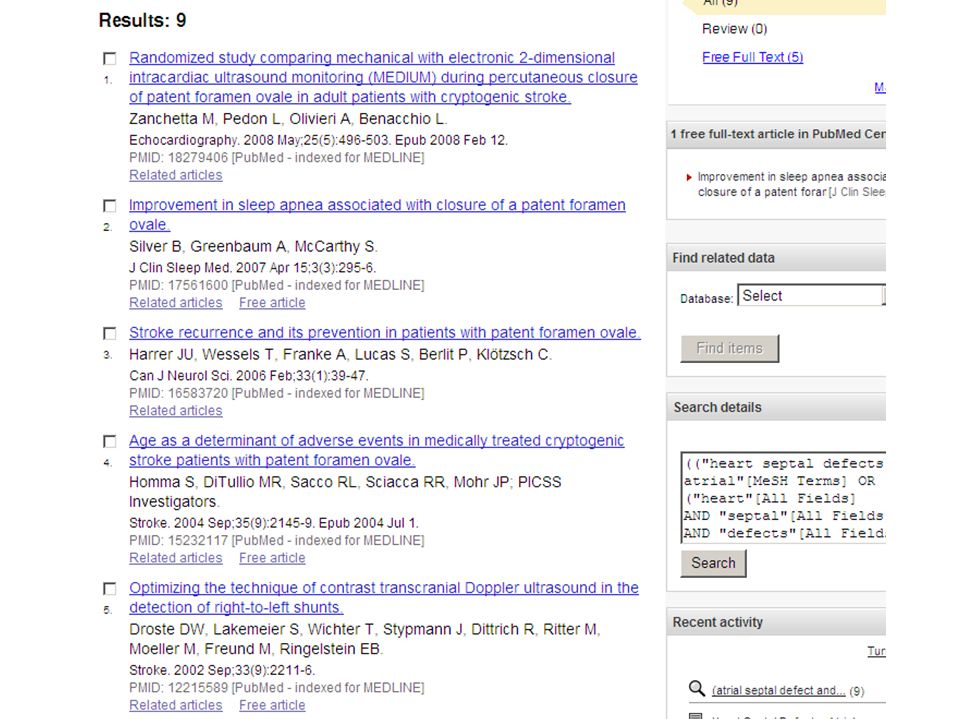Open Free article for PMID 17561600

click(x=272, y=302)
